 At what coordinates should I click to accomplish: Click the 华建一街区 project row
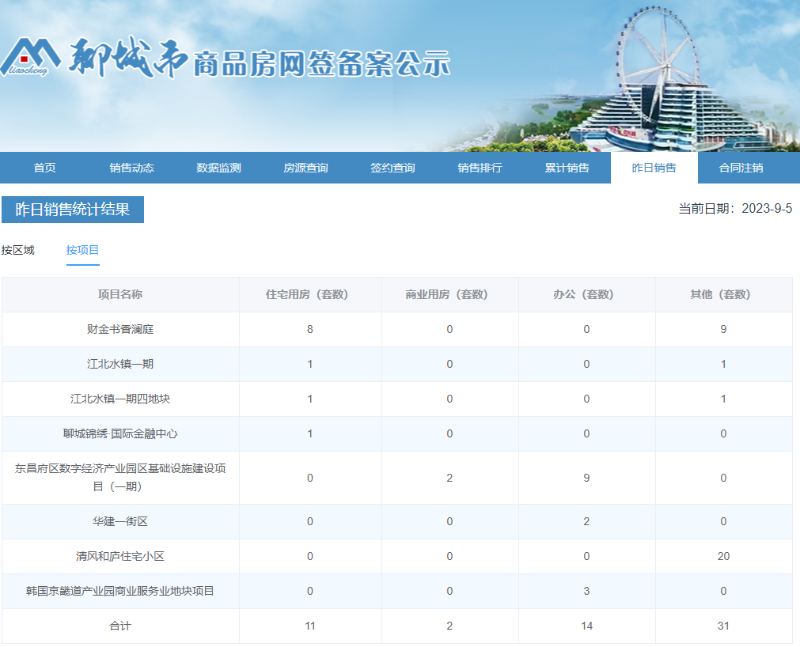point(120,521)
